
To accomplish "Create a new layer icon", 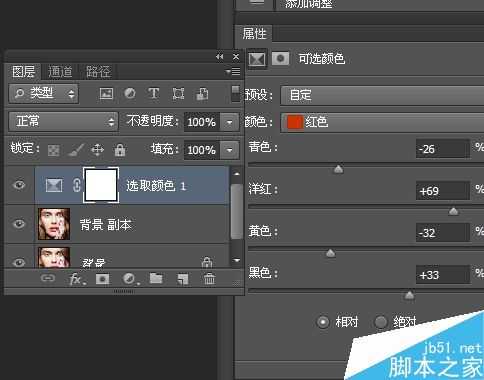I will coord(183,279).
